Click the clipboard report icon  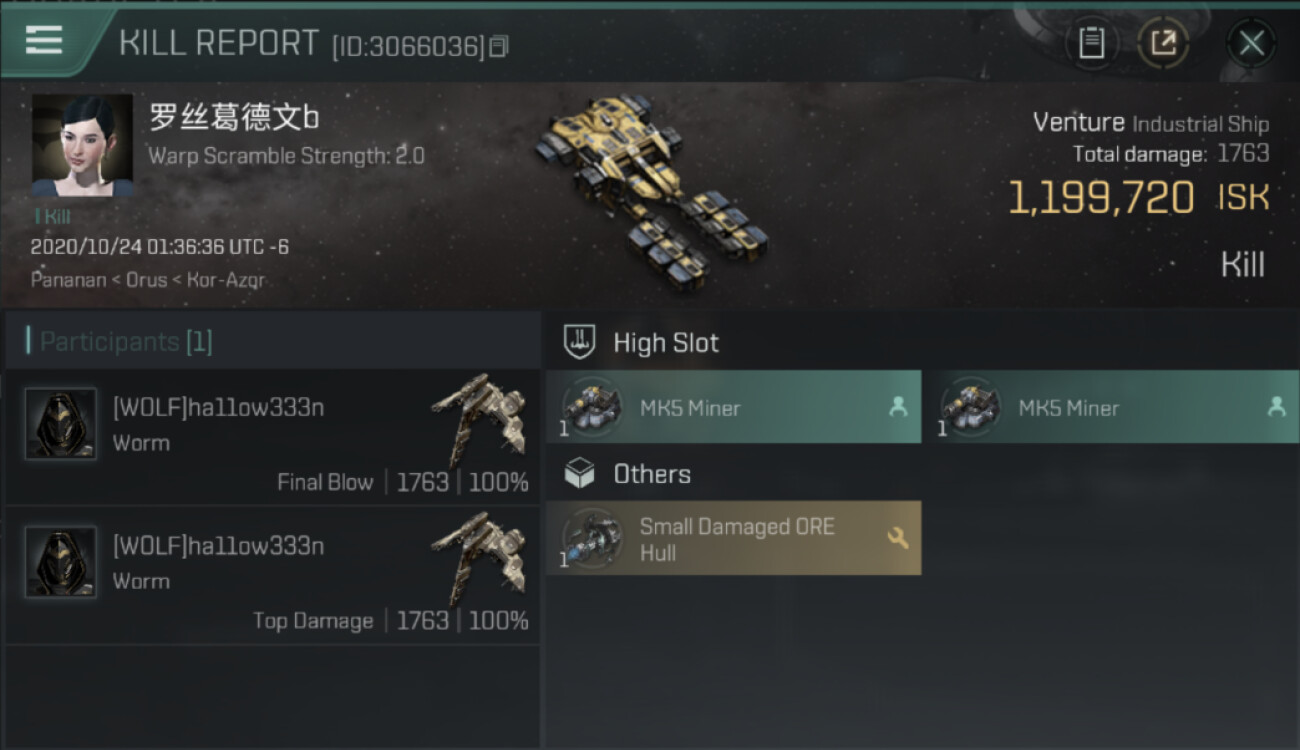1091,43
